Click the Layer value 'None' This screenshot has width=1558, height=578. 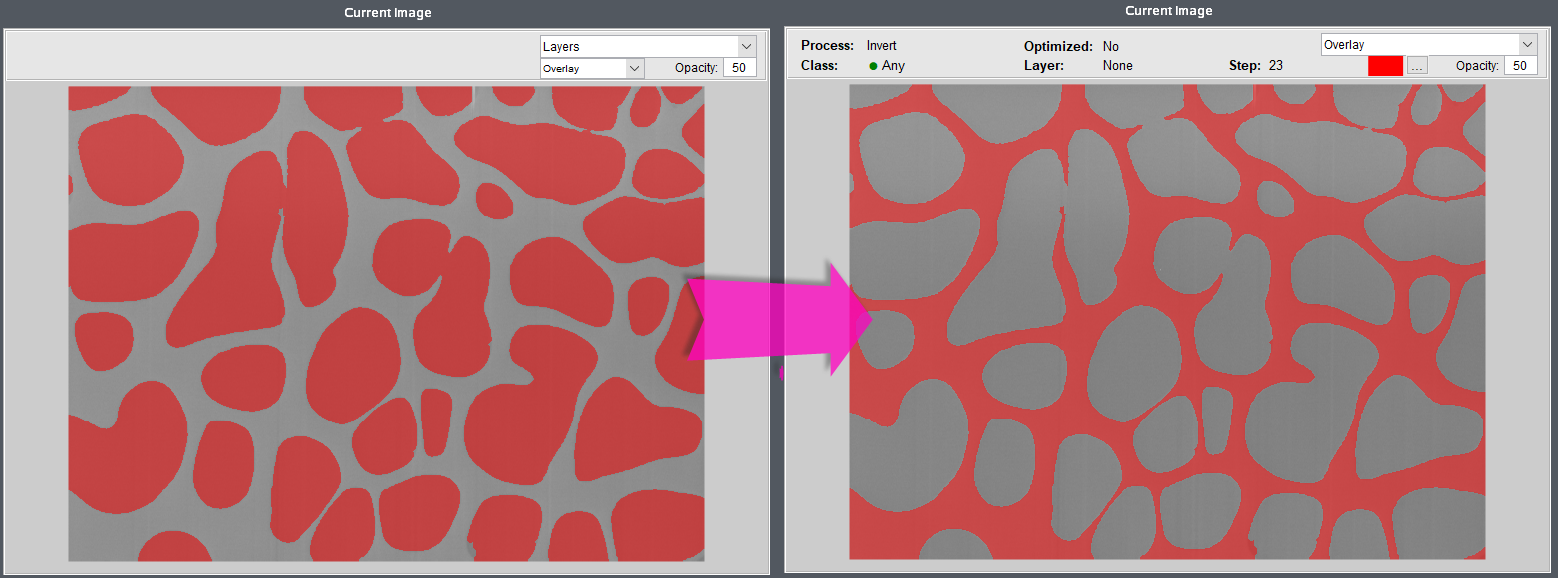coord(1117,66)
